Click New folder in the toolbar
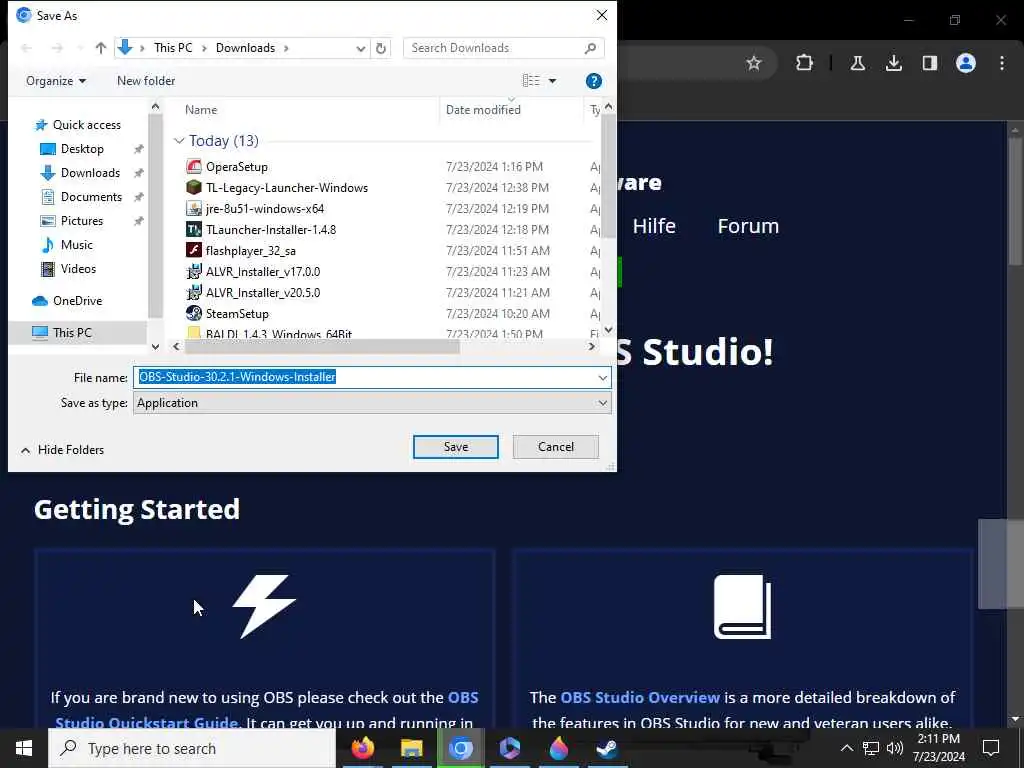This screenshot has width=1024, height=768. [x=146, y=81]
